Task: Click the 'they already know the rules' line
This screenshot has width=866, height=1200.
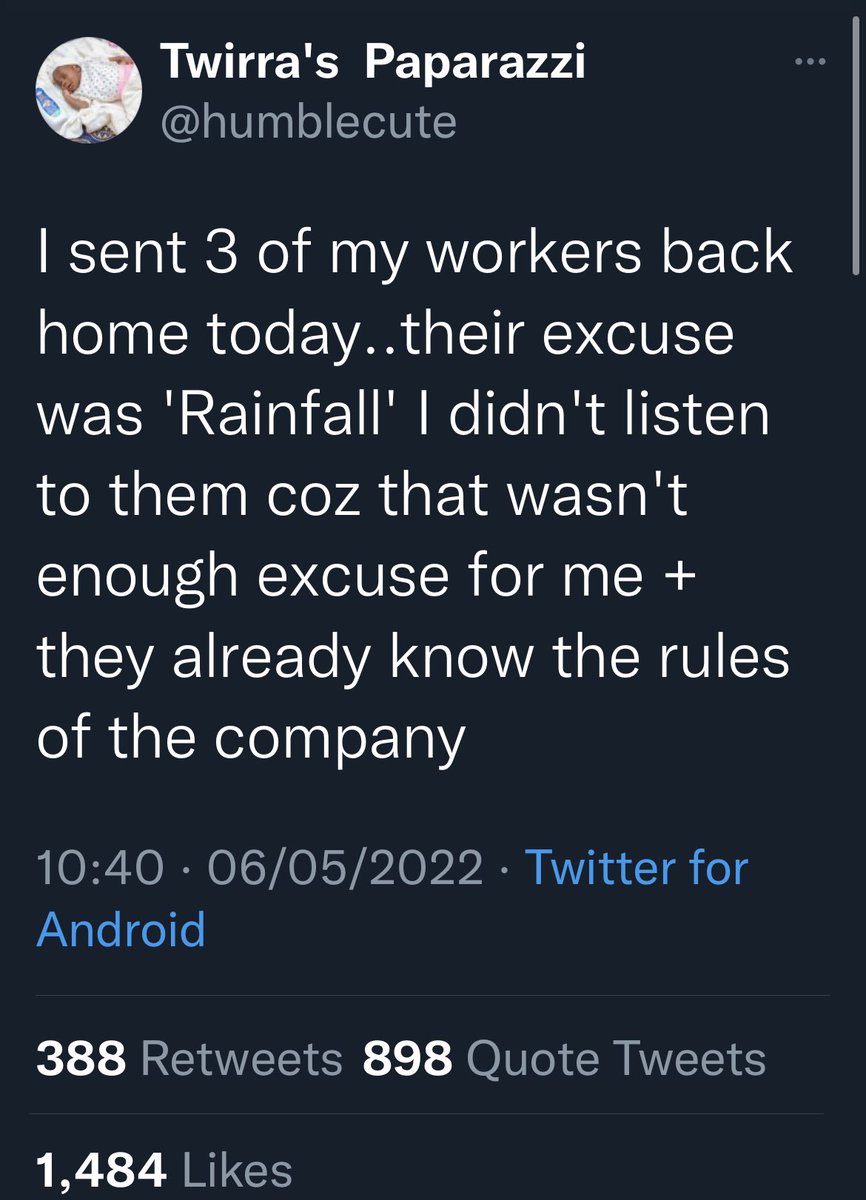Action: click(413, 657)
